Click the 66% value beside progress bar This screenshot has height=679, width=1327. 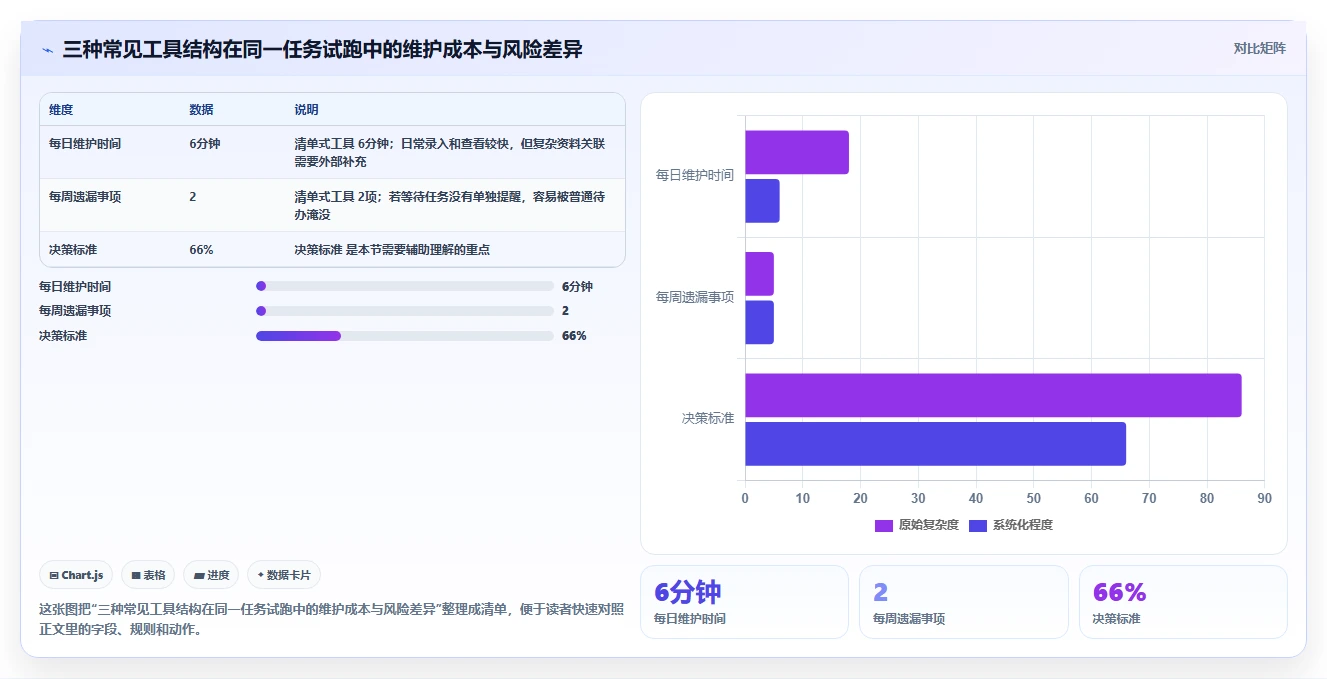coord(574,336)
